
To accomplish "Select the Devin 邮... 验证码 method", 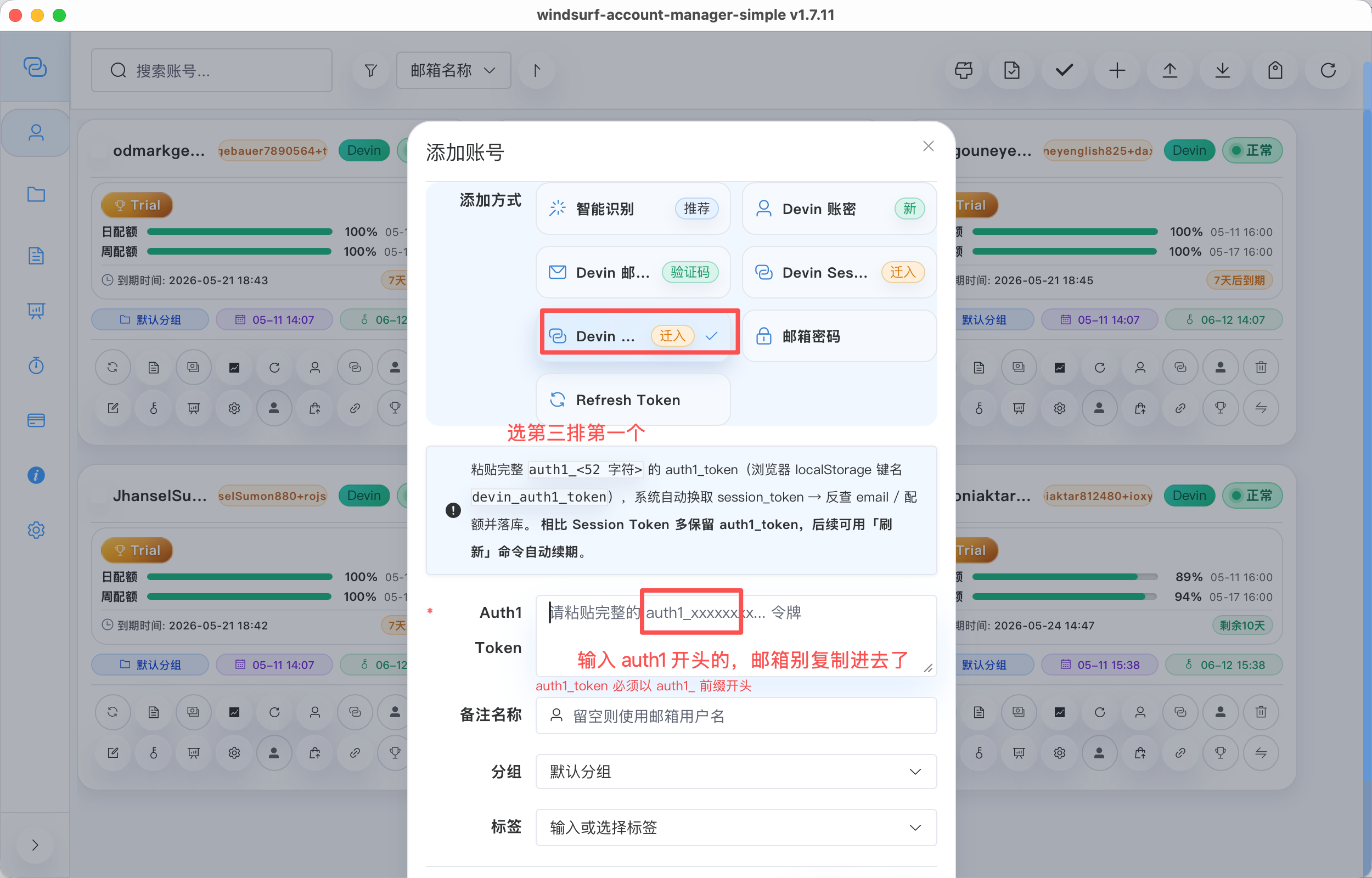I will 633,273.
